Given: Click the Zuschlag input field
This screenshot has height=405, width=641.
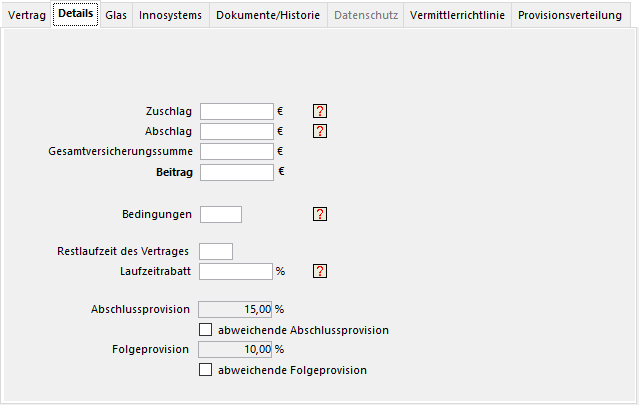Looking at the screenshot, I should (237, 111).
